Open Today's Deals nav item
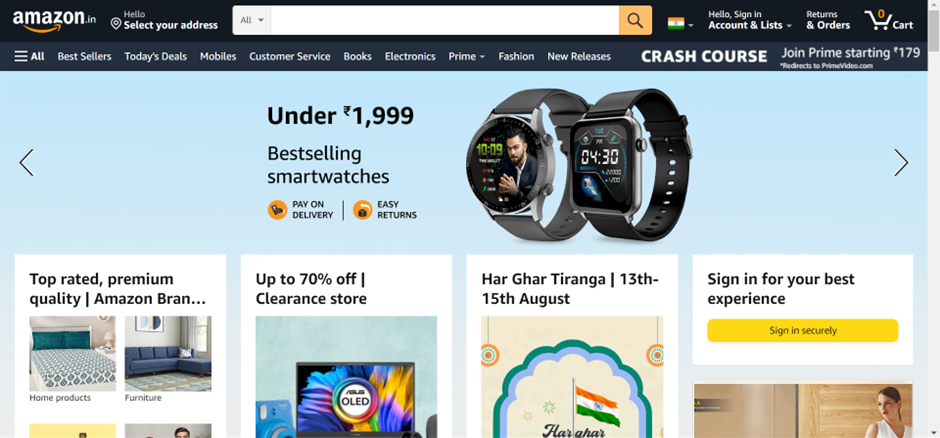940x438 pixels. pos(155,56)
